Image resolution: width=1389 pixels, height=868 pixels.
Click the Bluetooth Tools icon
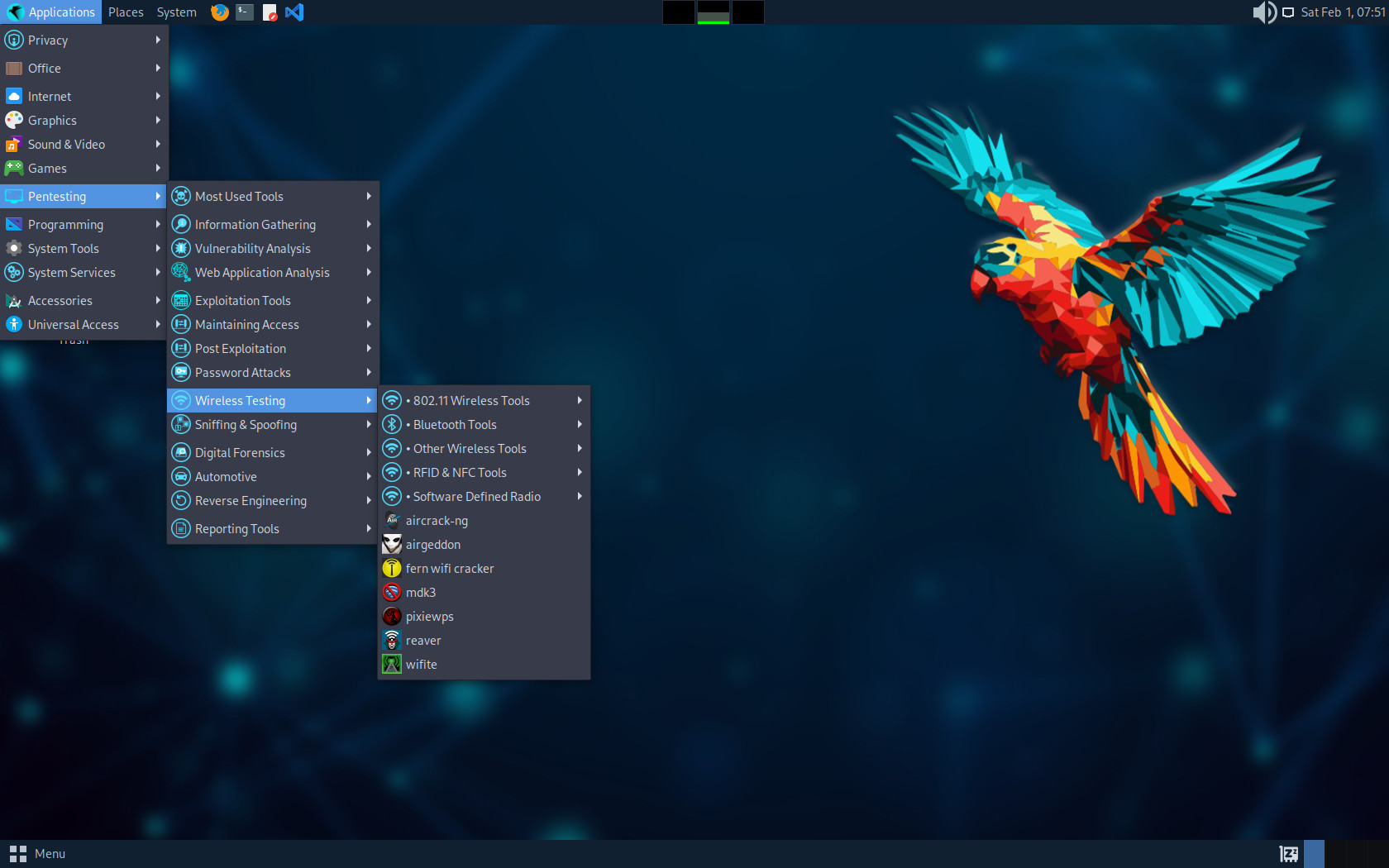coord(392,425)
